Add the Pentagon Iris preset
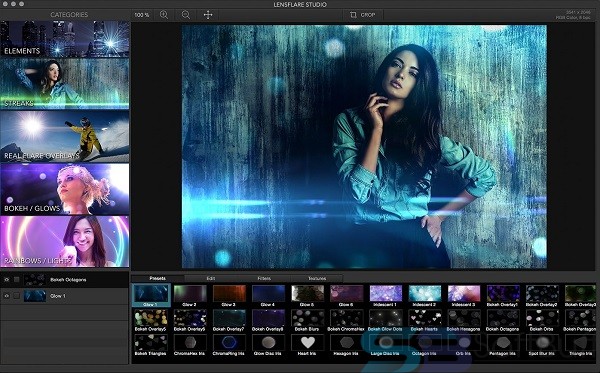 point(503,345)
